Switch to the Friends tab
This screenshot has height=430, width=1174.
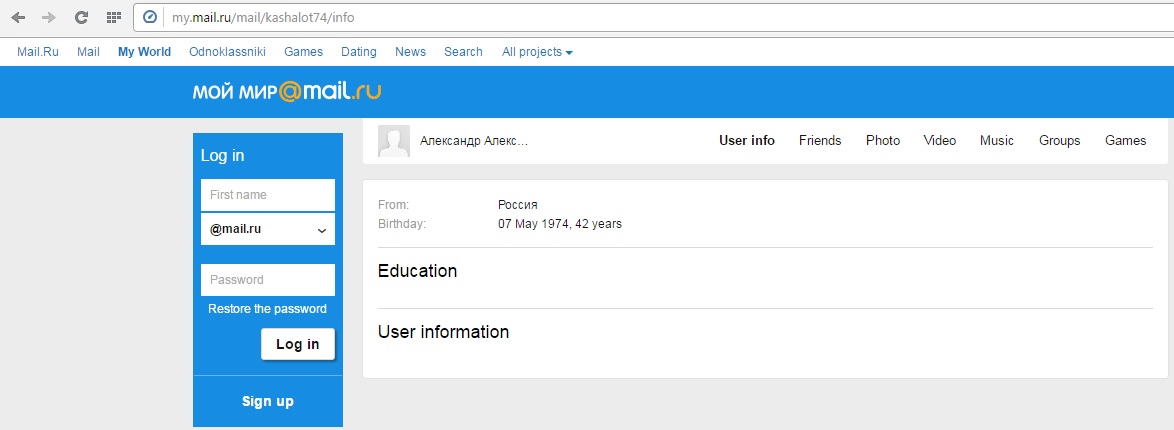[x=820, y=140]
